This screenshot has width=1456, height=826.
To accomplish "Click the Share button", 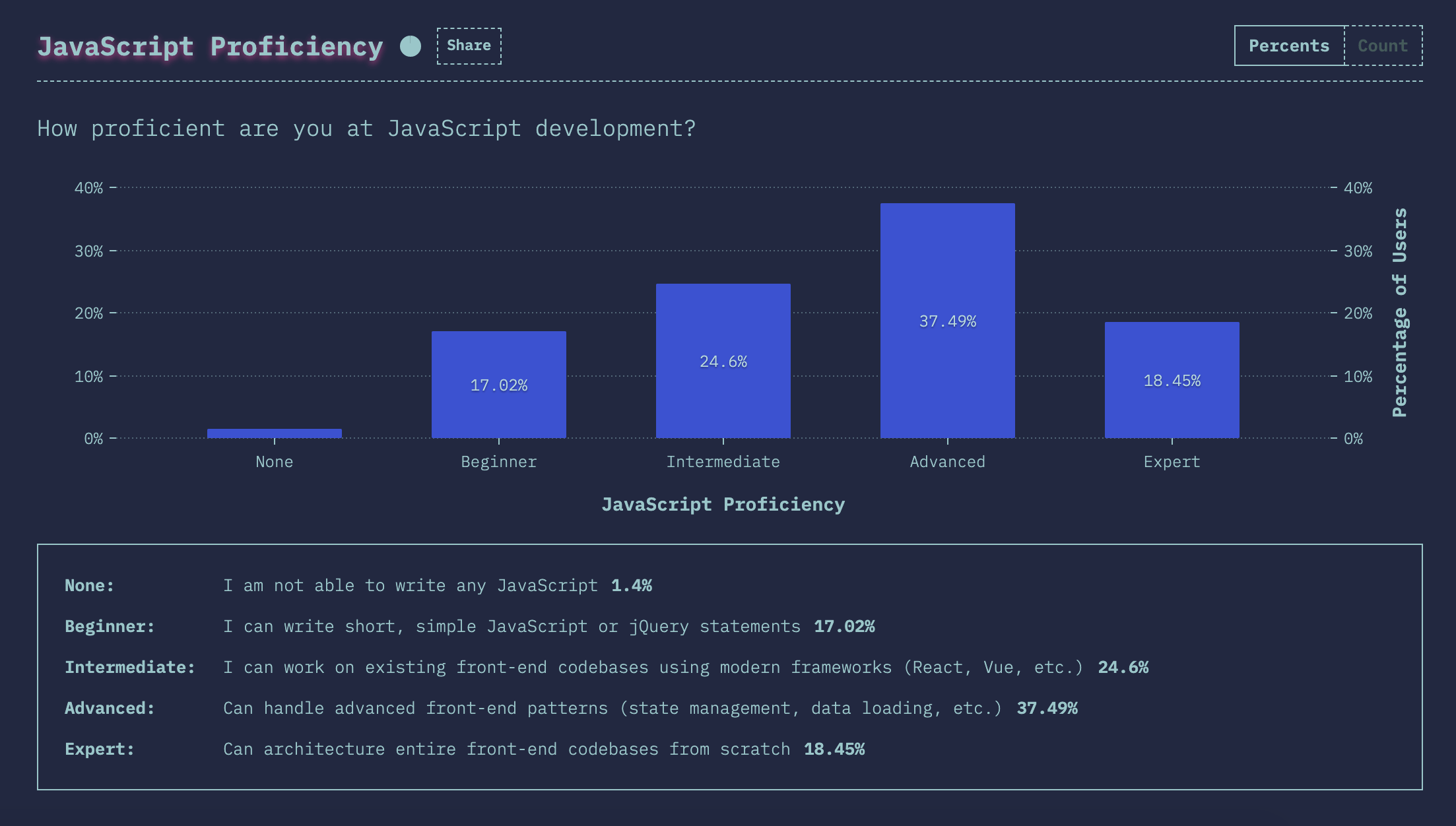I will pyautogui.click(x=469, y=46).
